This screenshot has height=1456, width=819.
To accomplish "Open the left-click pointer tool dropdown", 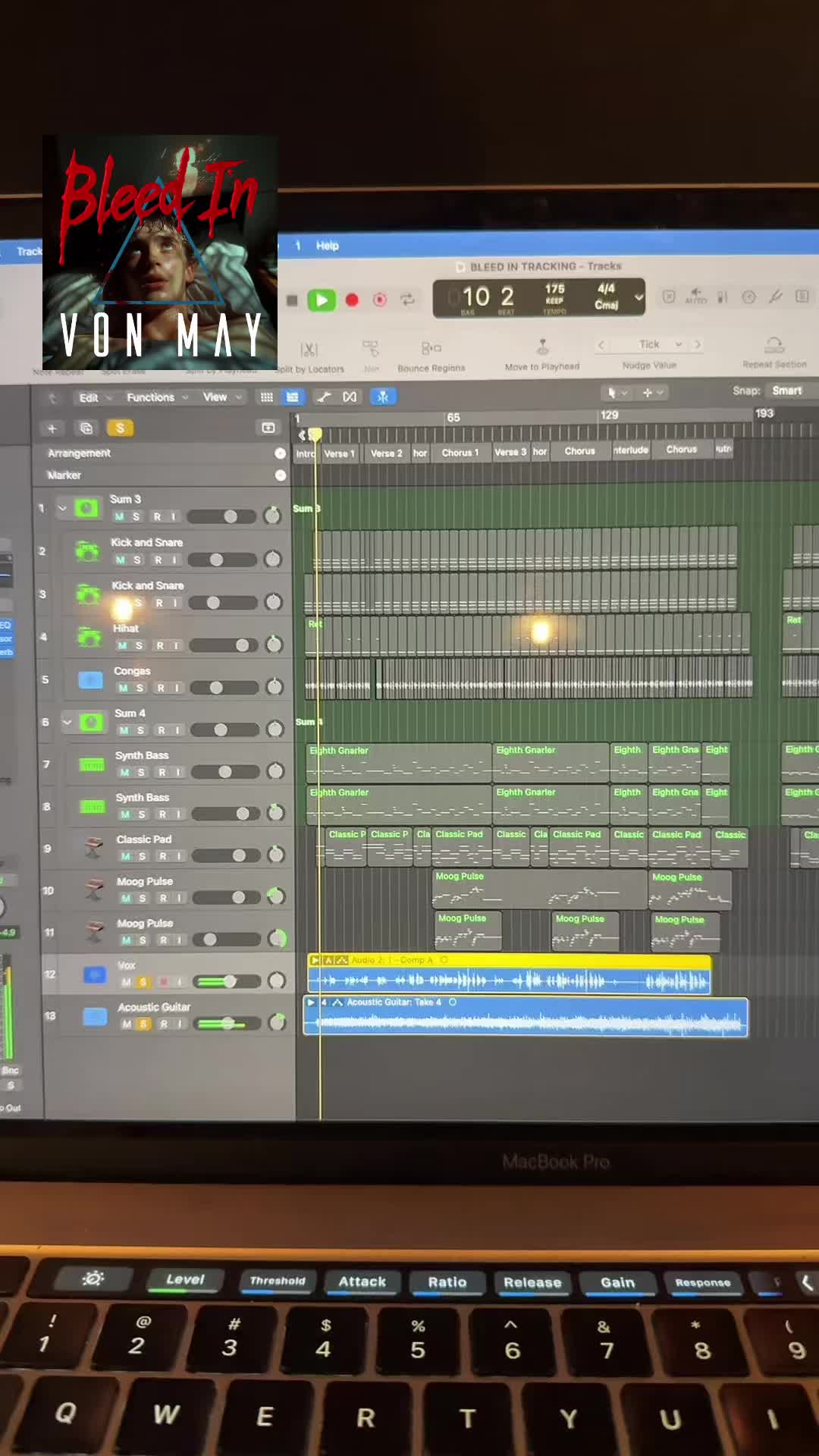I will 617,393.
